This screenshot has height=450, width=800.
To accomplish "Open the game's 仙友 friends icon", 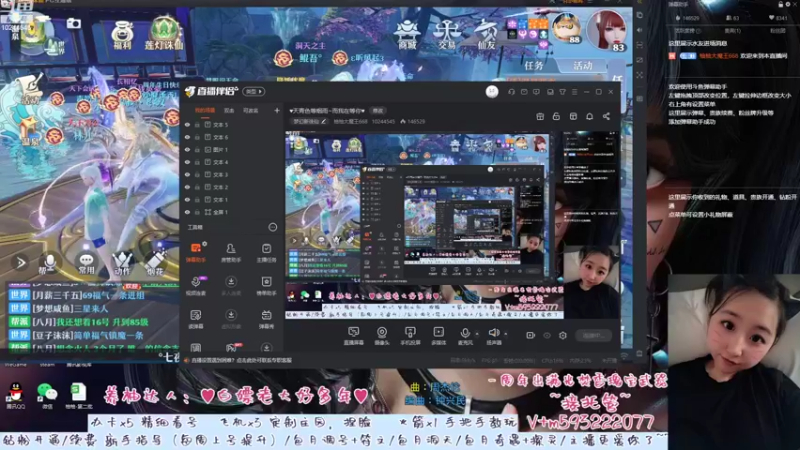I will tap(486, 35).
